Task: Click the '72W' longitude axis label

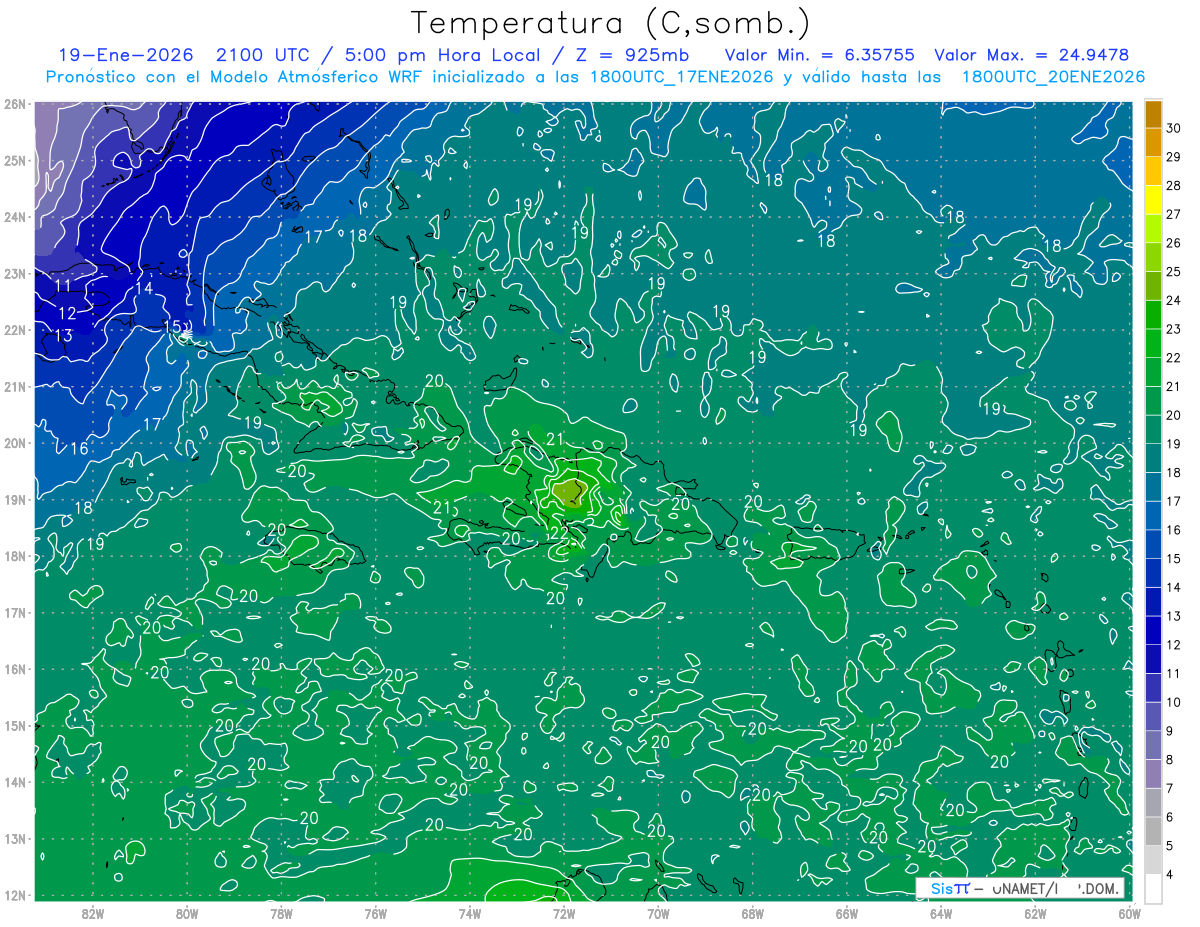Action: pos(564,913)
